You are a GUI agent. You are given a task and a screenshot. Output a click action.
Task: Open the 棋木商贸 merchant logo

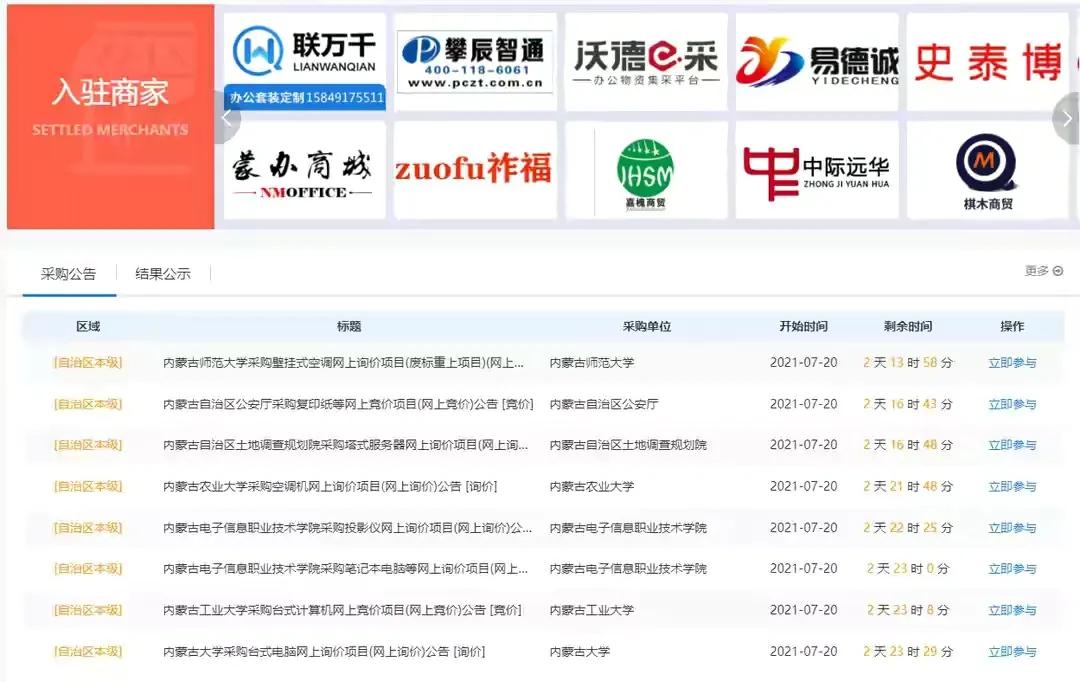tap(988, 170)
